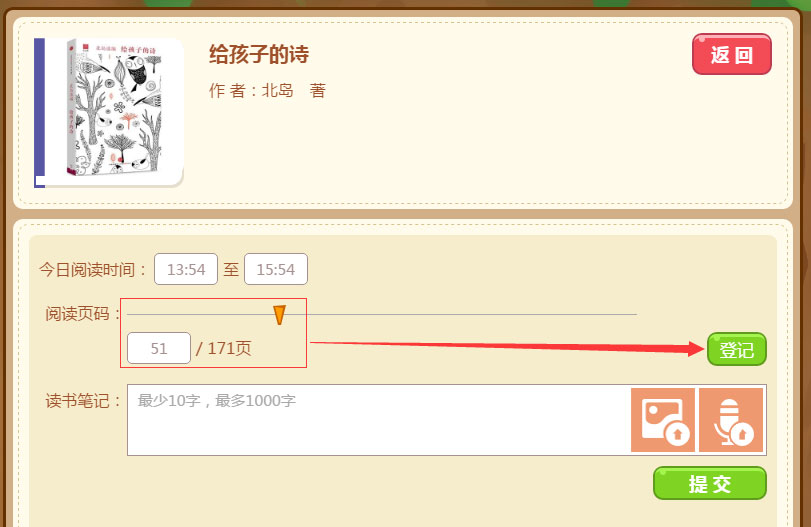Select the start time field showing 13:54
This screenshot has width=811, height=527.
pyautogui.click(x=186, y=269)
